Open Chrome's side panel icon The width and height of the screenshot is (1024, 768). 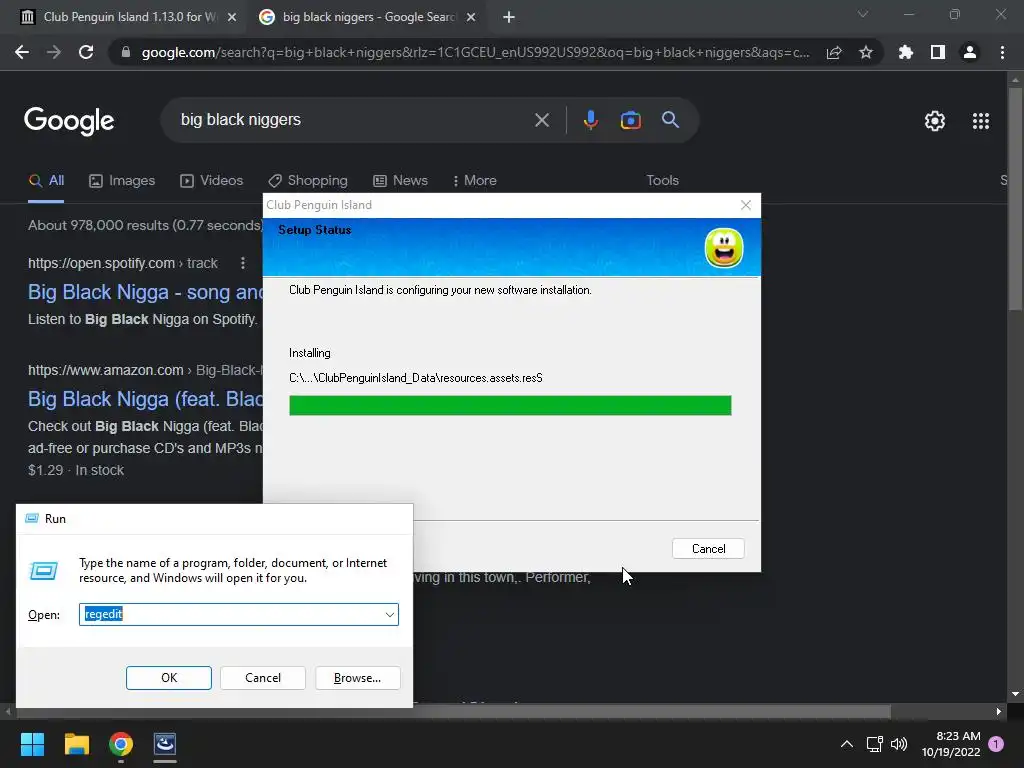tap(938, 52)
